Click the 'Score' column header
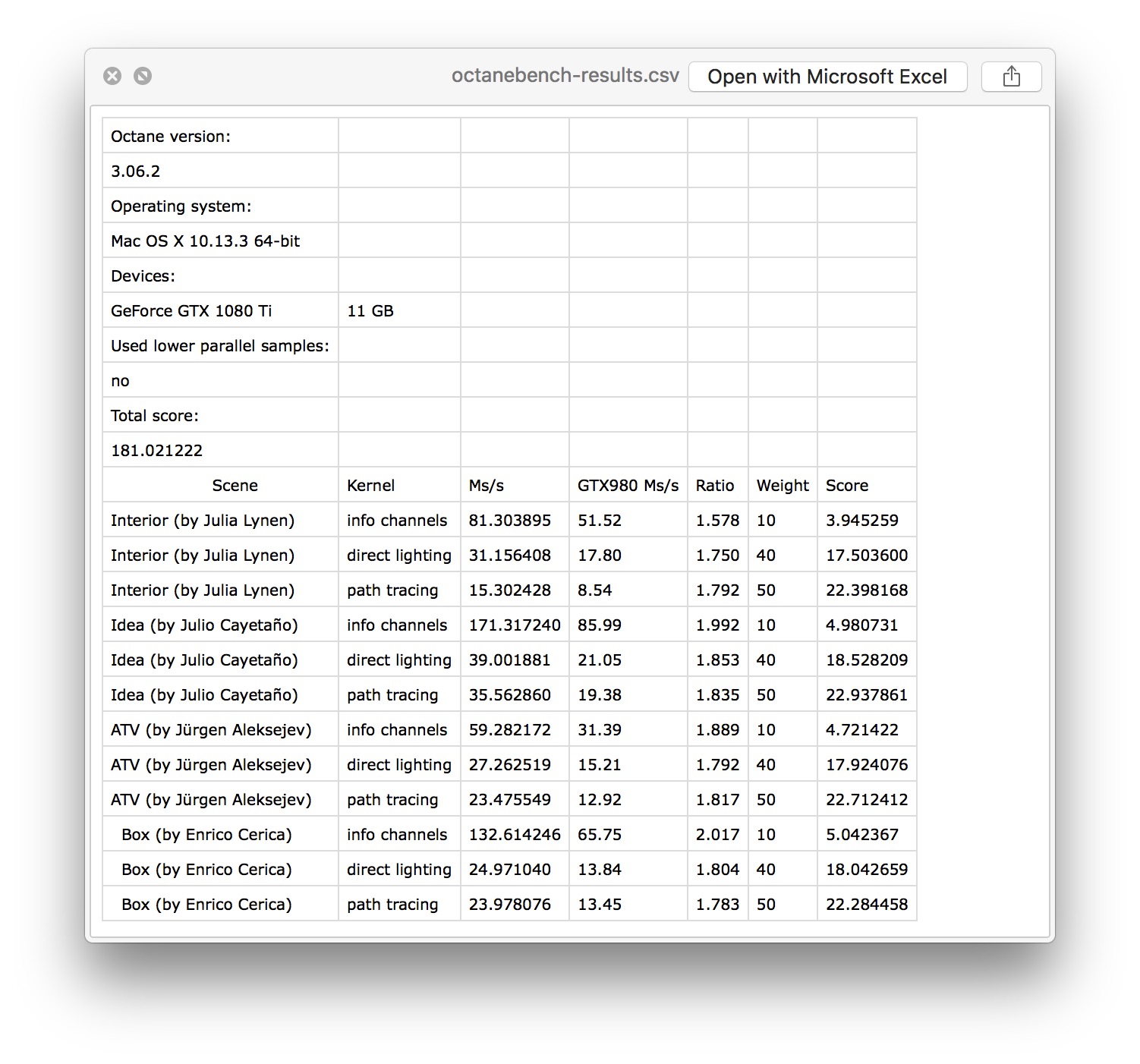1140x1064 pixels. 867,485
